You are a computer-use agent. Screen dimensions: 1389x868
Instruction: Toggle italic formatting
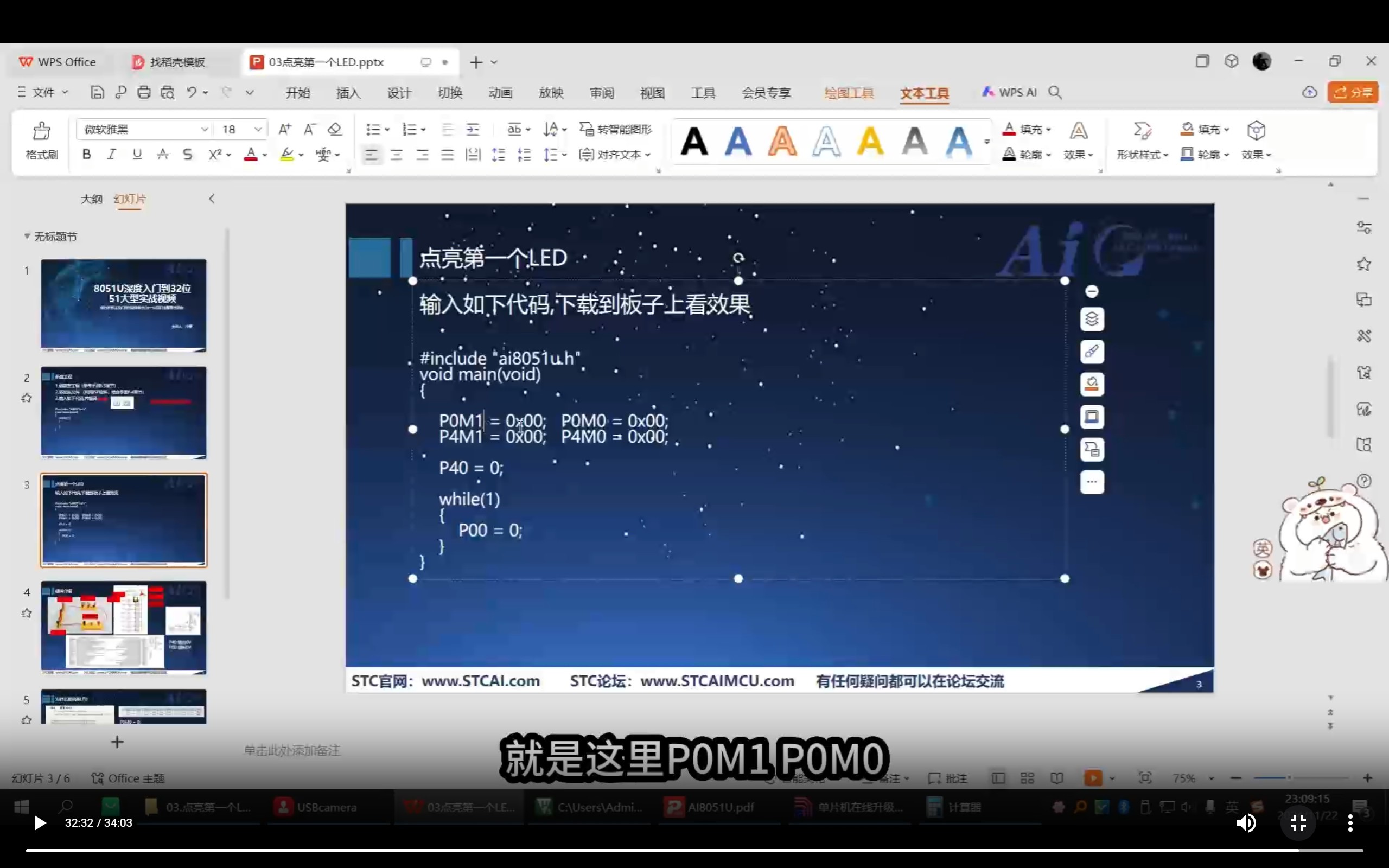tap(112, 155)
